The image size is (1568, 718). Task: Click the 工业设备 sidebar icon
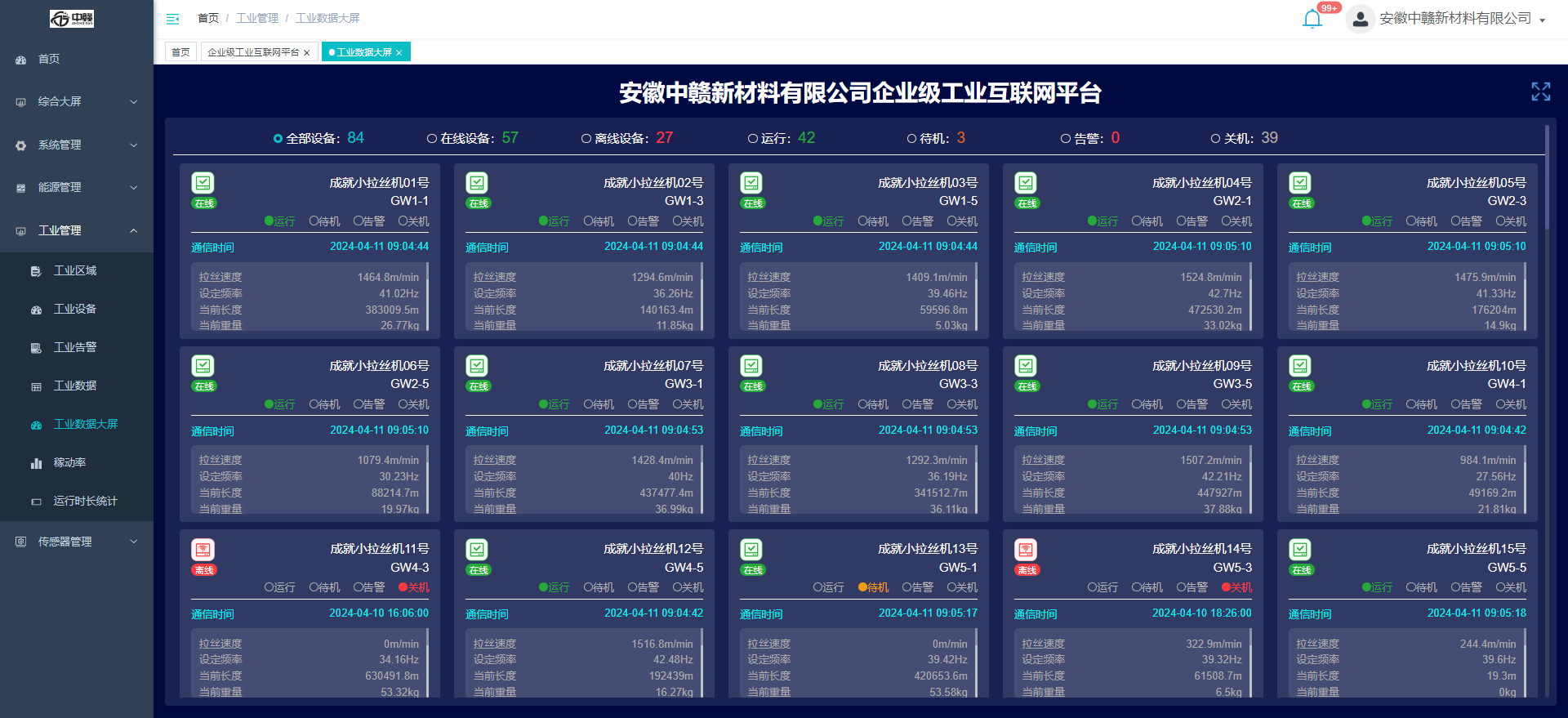[36, 310]
